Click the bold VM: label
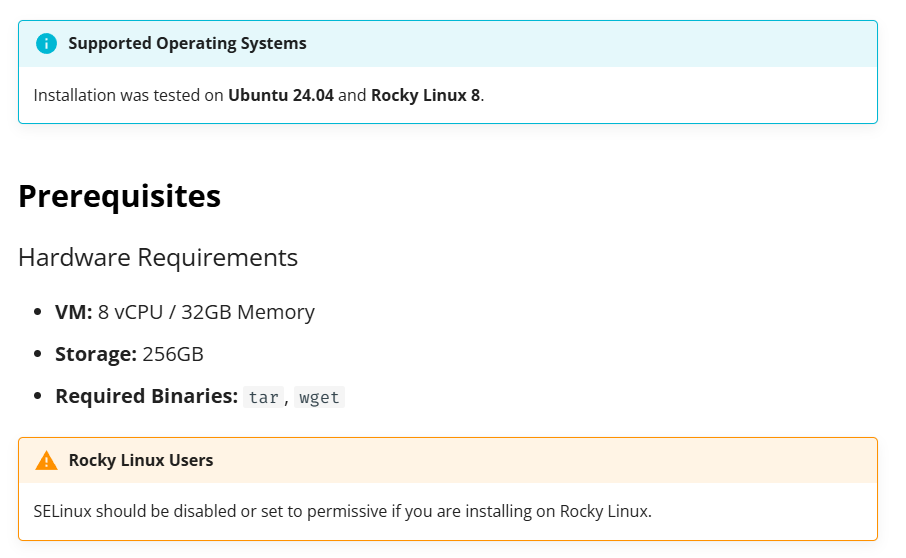The image size is (906, 558). tap(74, 312)
